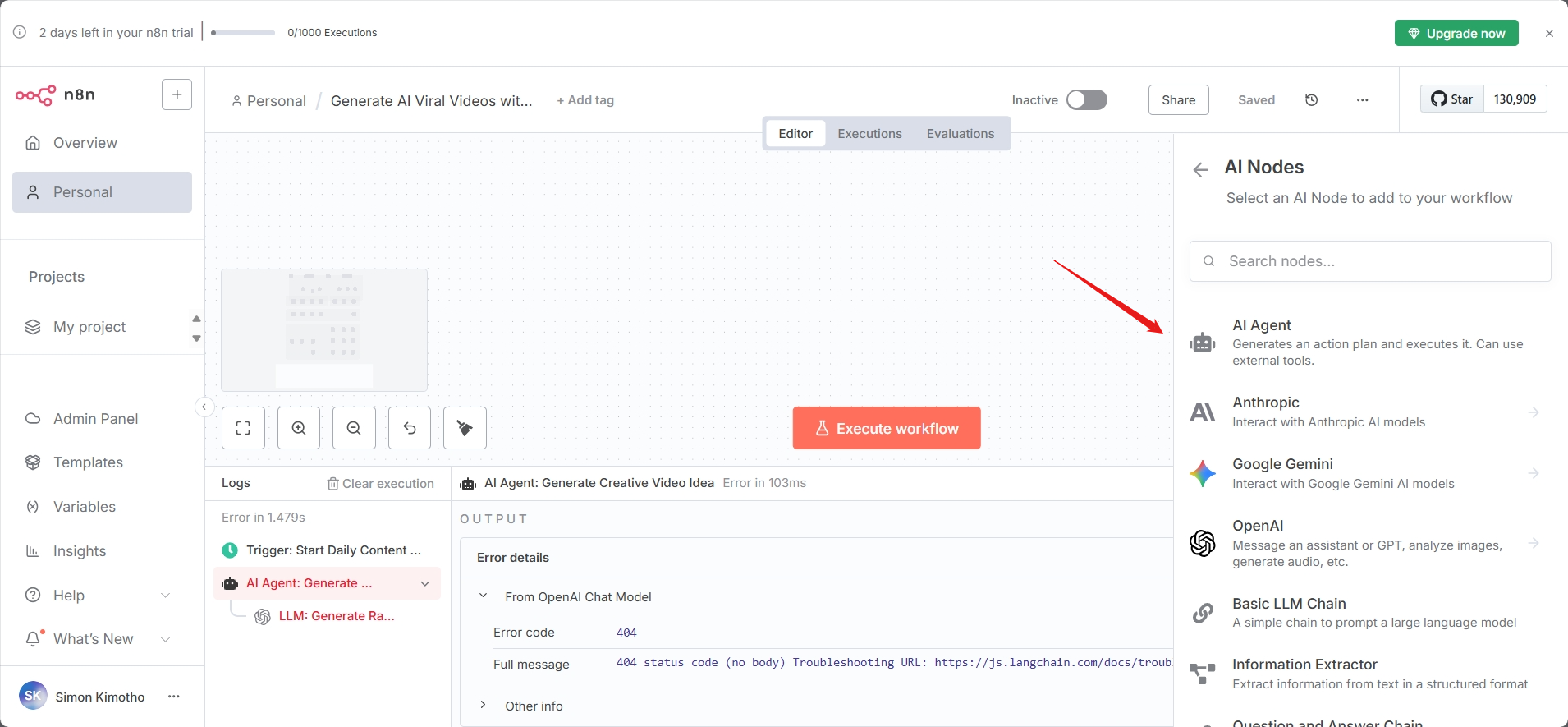Click the trial info icon

(x=20, y=32)
